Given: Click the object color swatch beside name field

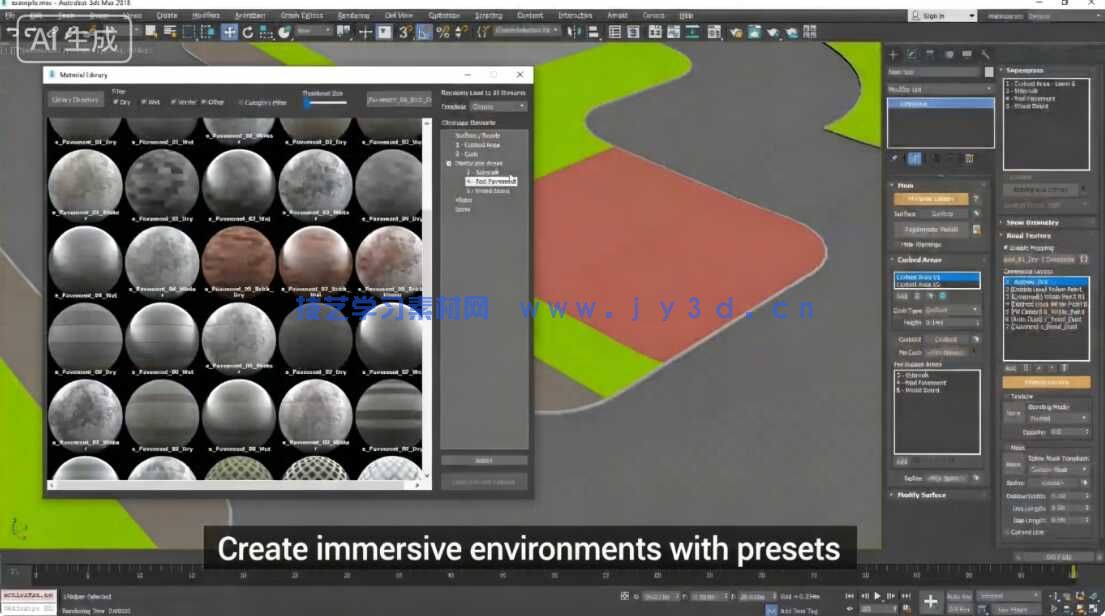Looking at the screenshot, I should tap(989, 72).
